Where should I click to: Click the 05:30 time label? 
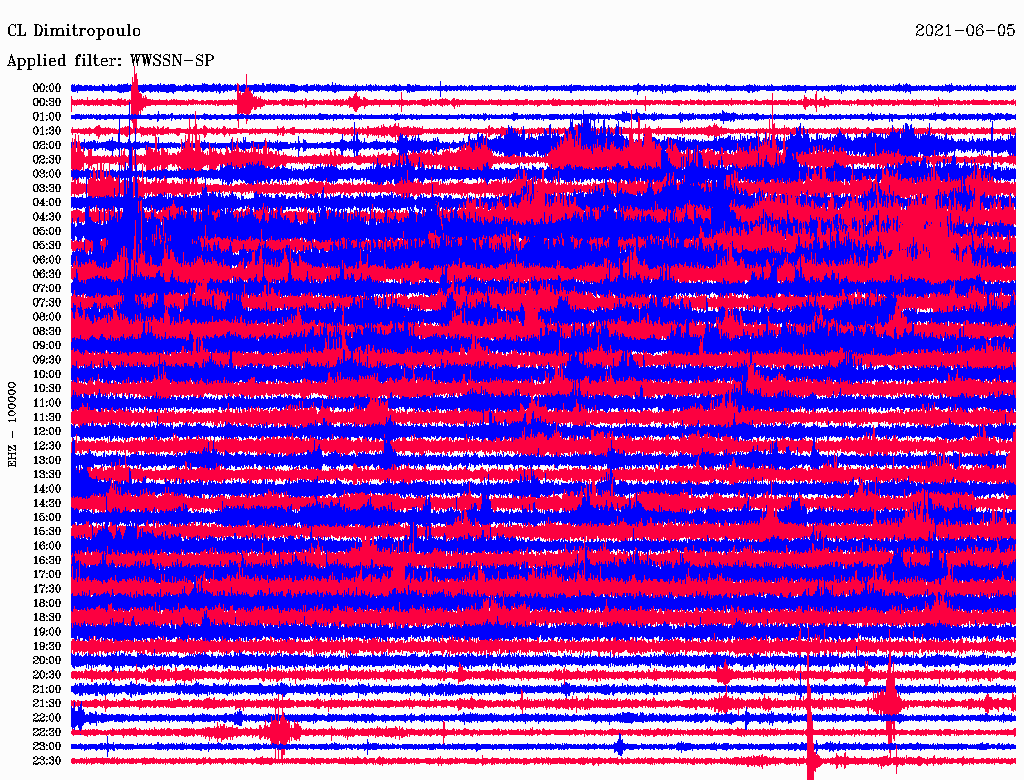point(47,245)
